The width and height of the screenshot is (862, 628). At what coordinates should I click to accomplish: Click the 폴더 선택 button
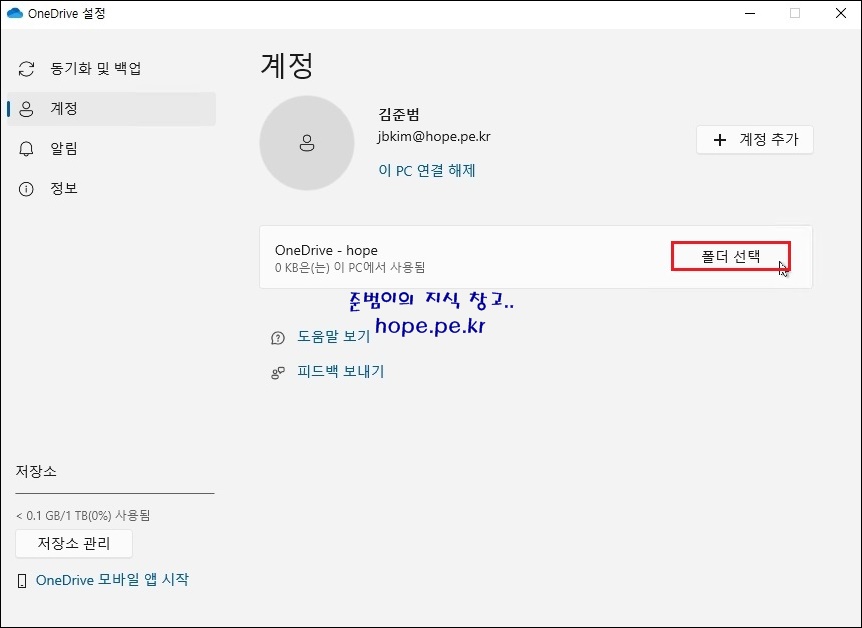731,256
